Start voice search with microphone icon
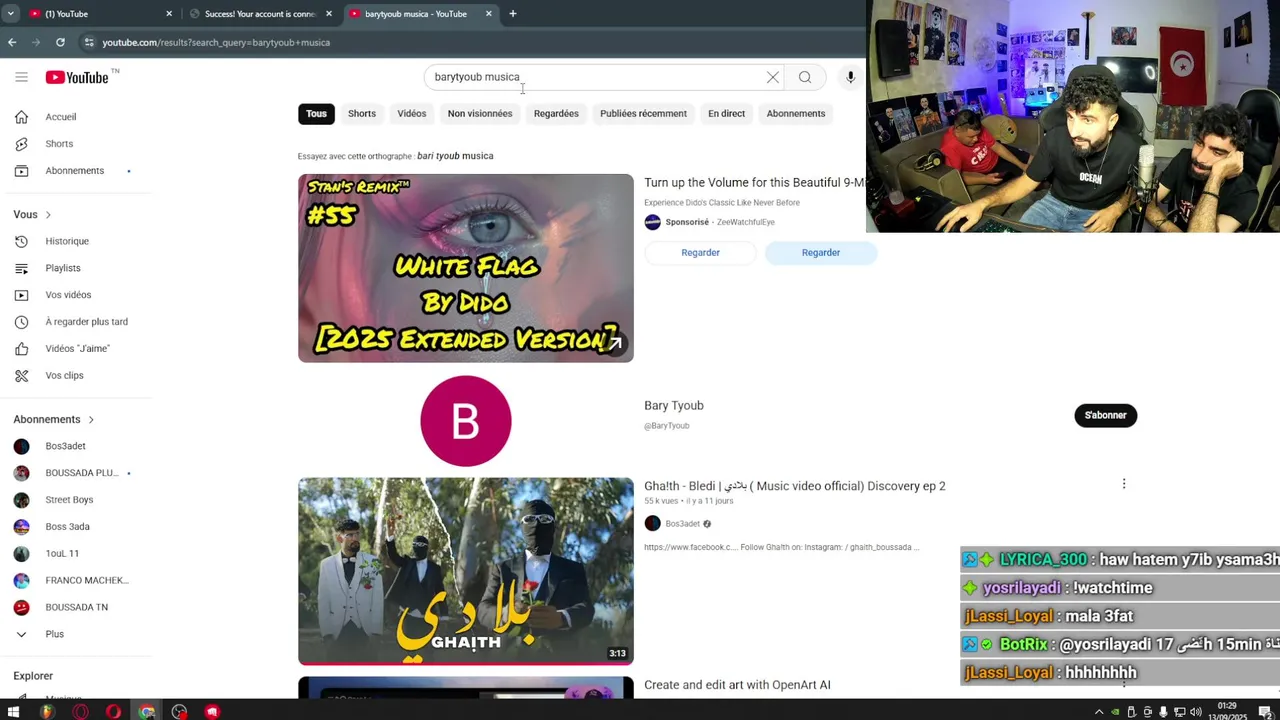 click(x=850, y=77)
